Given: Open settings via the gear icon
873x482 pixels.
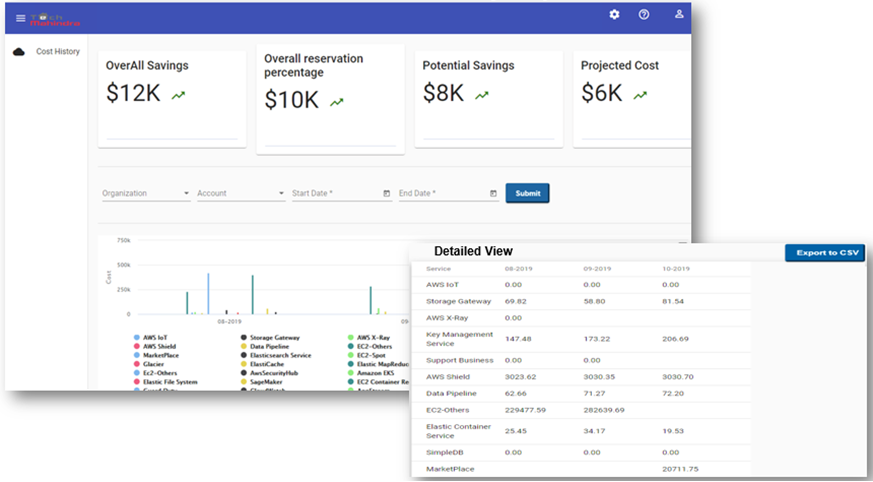Looking at the screenshot, I should point(615,15).
